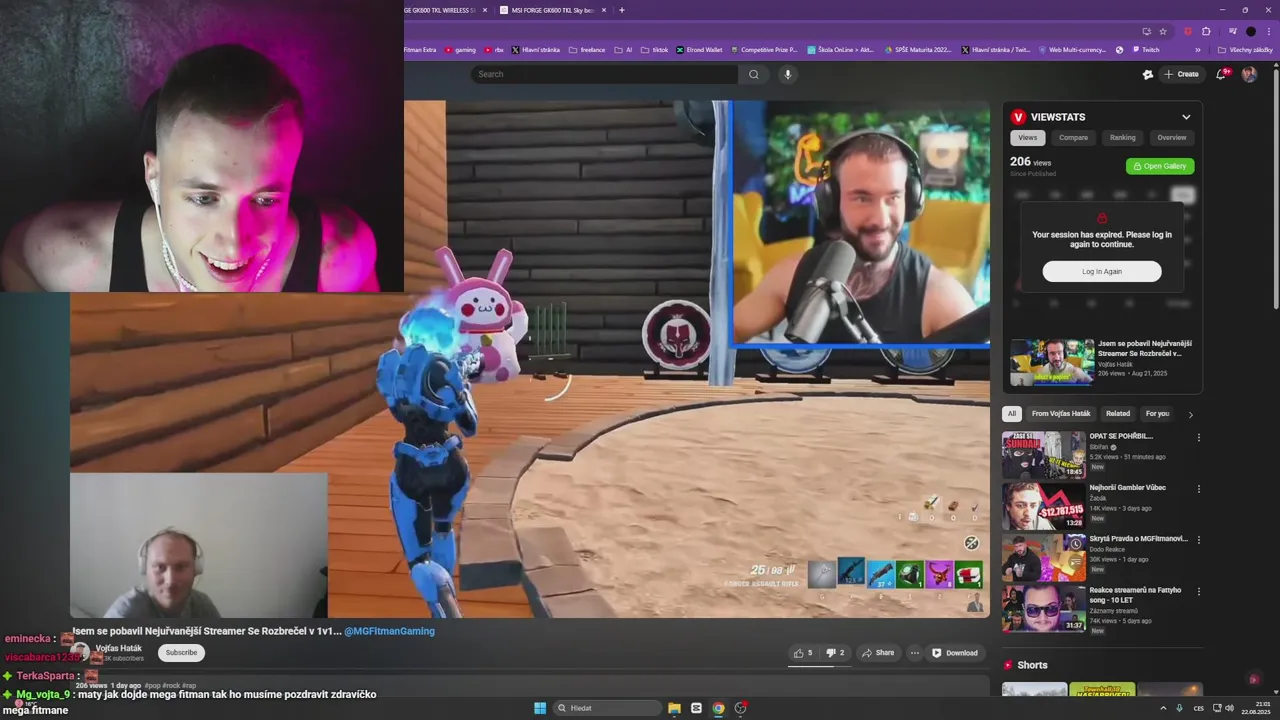Select the Compare tab in ViewStats
This screenshot has width=1280, height=720.
click(1073, 137)
